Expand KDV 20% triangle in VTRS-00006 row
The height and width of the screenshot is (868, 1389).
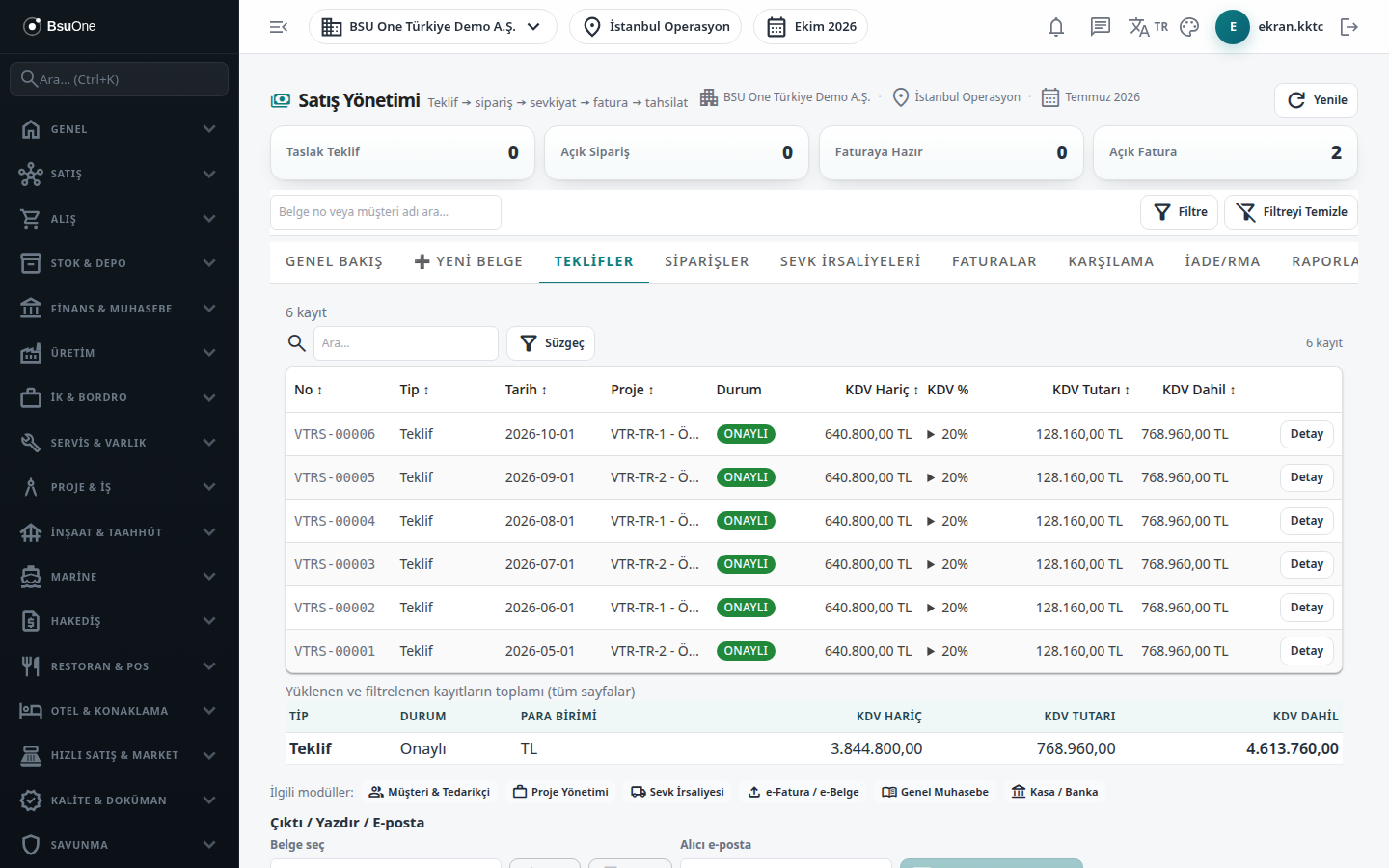pyautogui.click(x=931, y=435)
